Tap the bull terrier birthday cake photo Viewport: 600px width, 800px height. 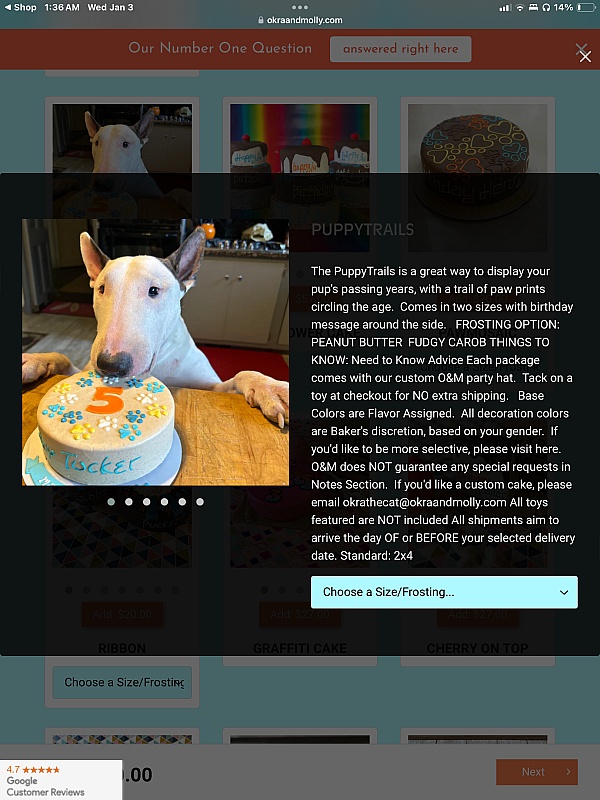[155, 352]
